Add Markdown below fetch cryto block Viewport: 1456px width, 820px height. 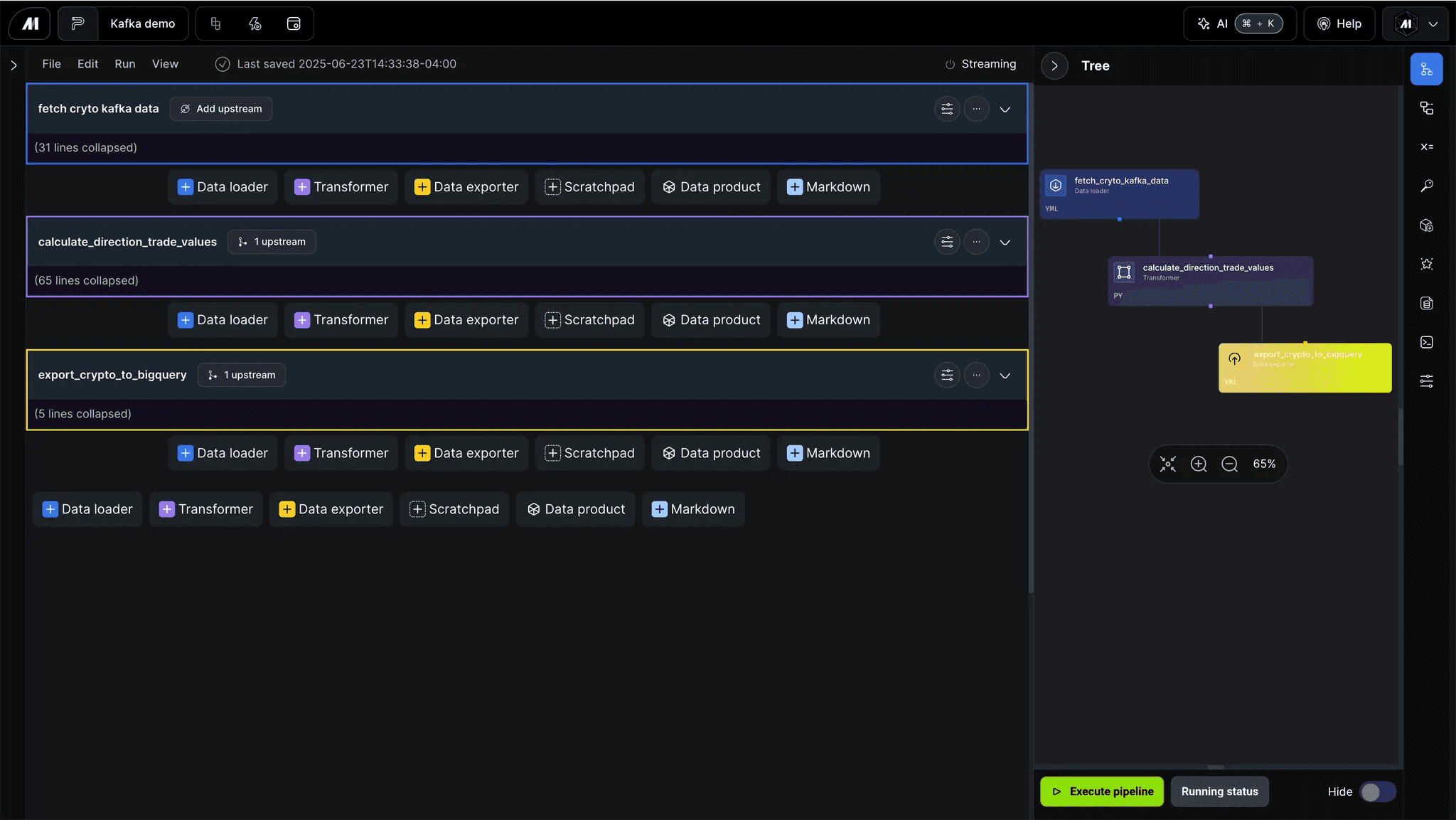[x=828, y=187]
